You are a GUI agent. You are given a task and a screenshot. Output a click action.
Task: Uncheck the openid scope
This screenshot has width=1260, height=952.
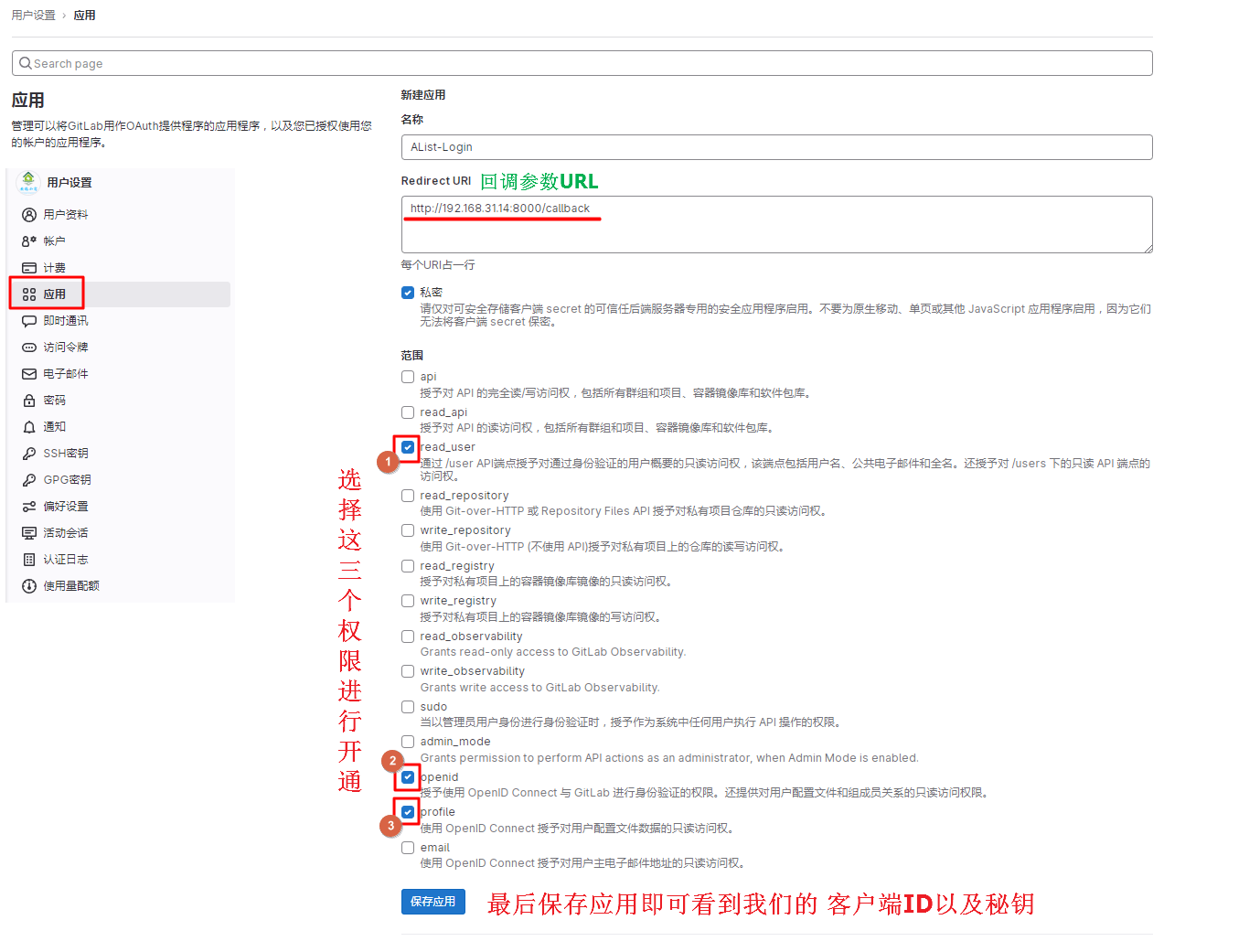pos(407,776)
